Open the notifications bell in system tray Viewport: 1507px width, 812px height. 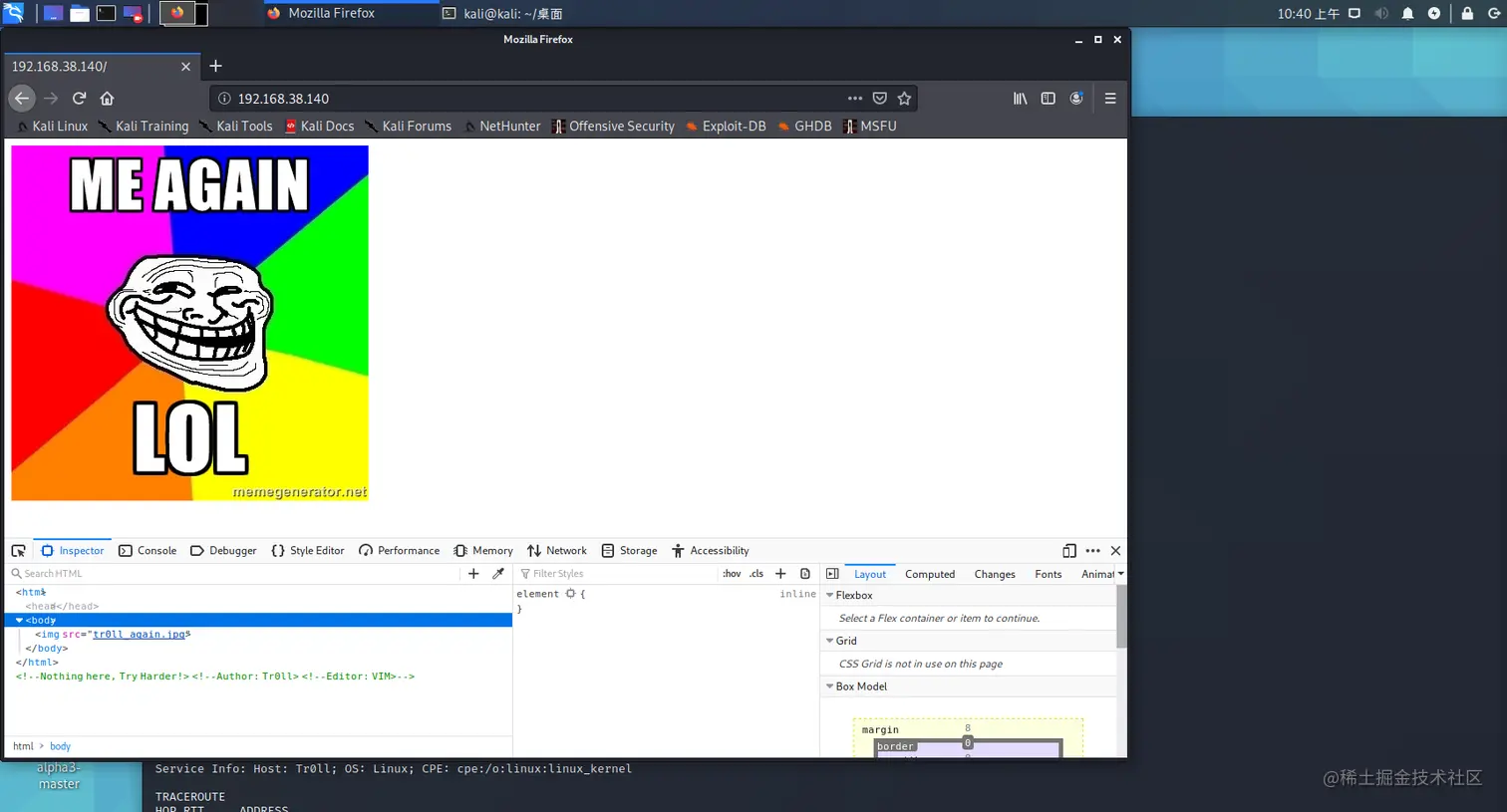(1407, 13)
